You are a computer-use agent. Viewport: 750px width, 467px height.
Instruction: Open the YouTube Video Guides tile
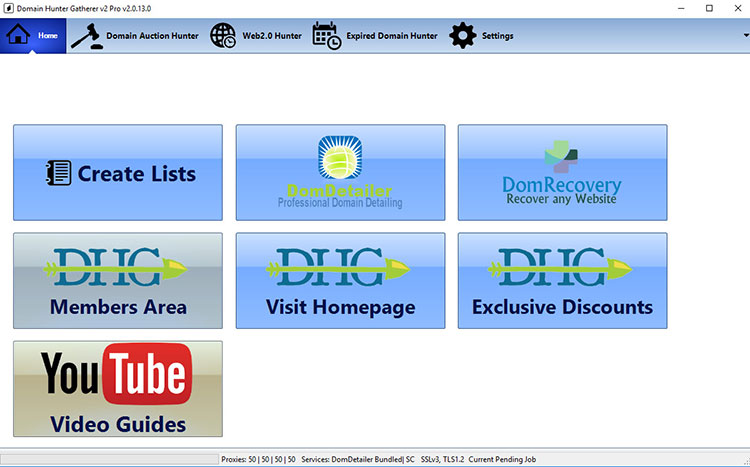coord(118,389)
